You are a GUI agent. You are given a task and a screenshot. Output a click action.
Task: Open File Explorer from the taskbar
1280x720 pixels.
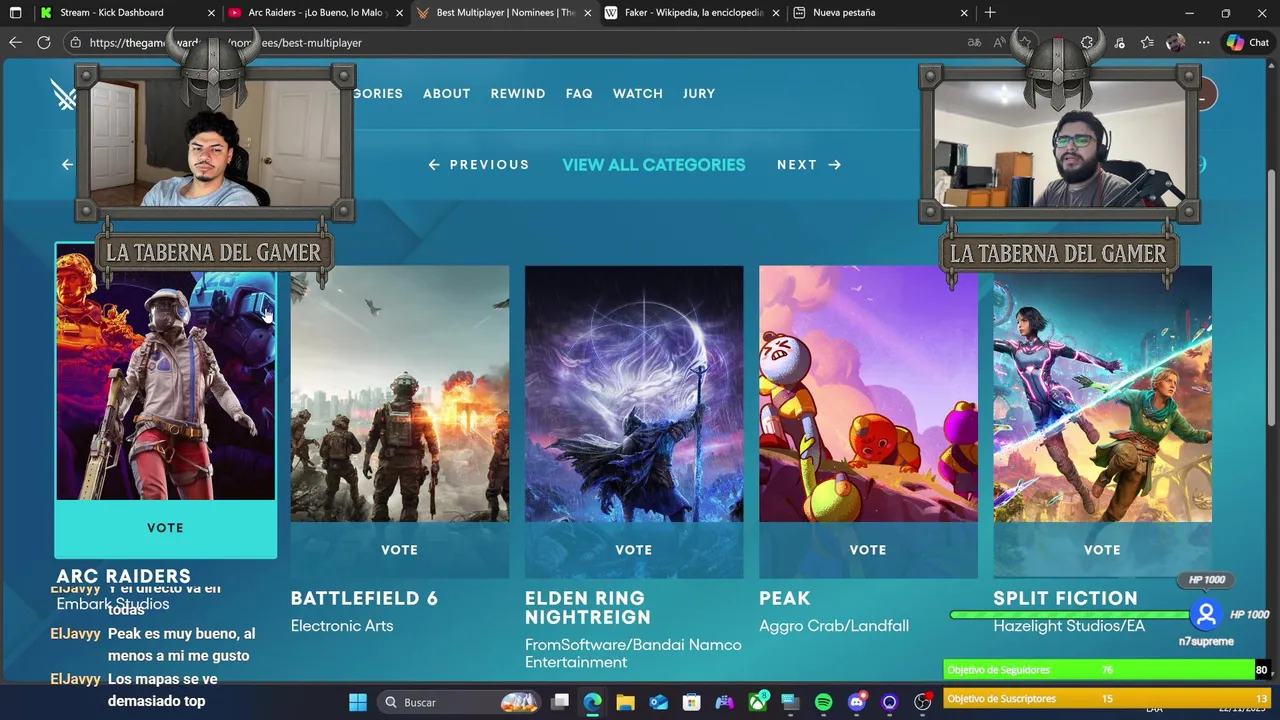tap(626, 702)
